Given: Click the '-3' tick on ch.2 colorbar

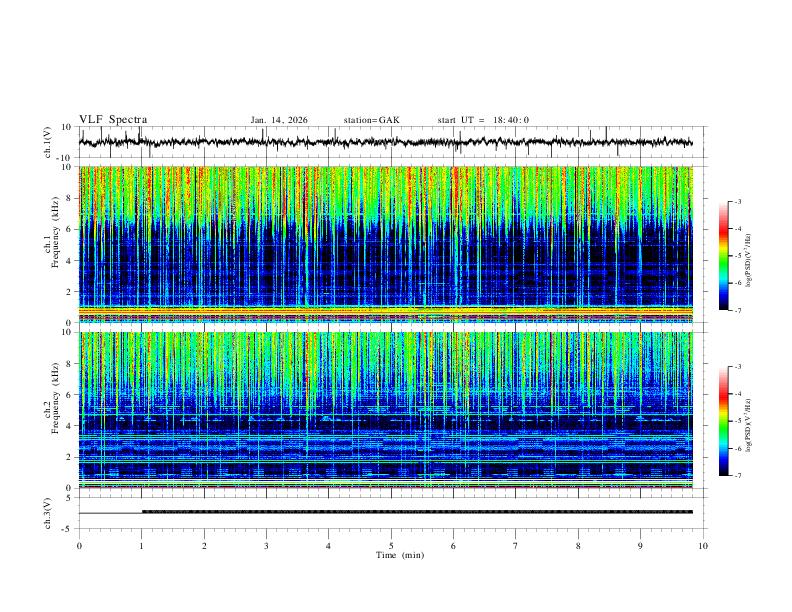Looking at the screenshot, I should coord(738,367).
